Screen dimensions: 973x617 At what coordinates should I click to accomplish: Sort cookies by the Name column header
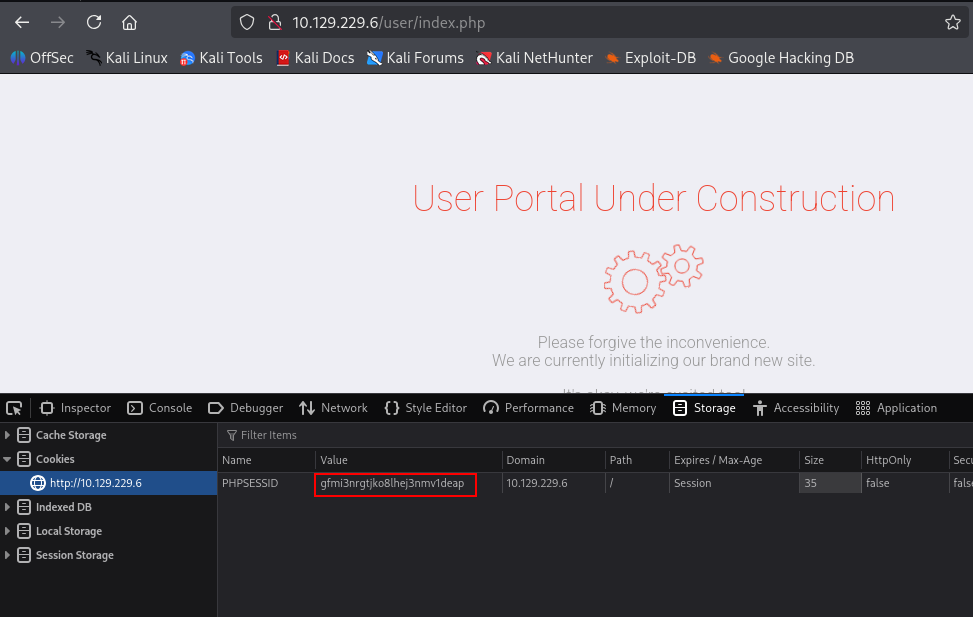(266, 460)
